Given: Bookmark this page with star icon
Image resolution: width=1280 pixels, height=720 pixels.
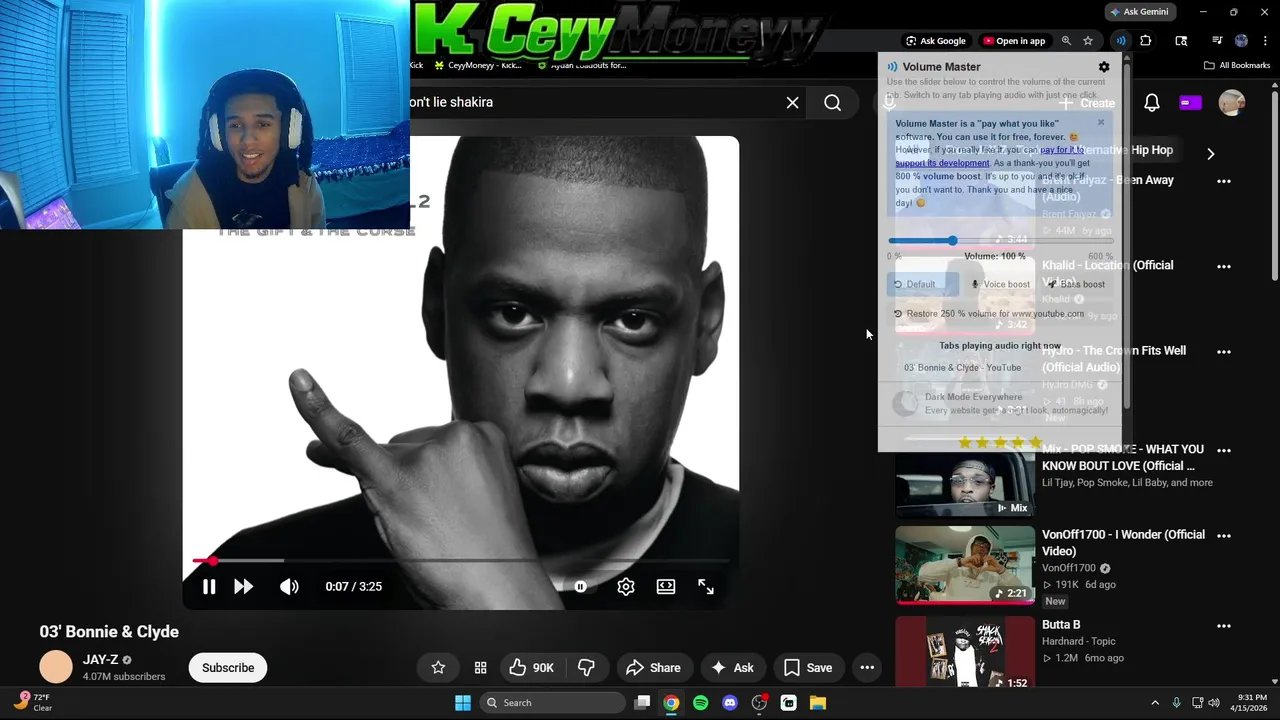Looking at the screenshot, I should click(x=1088, y=41).
